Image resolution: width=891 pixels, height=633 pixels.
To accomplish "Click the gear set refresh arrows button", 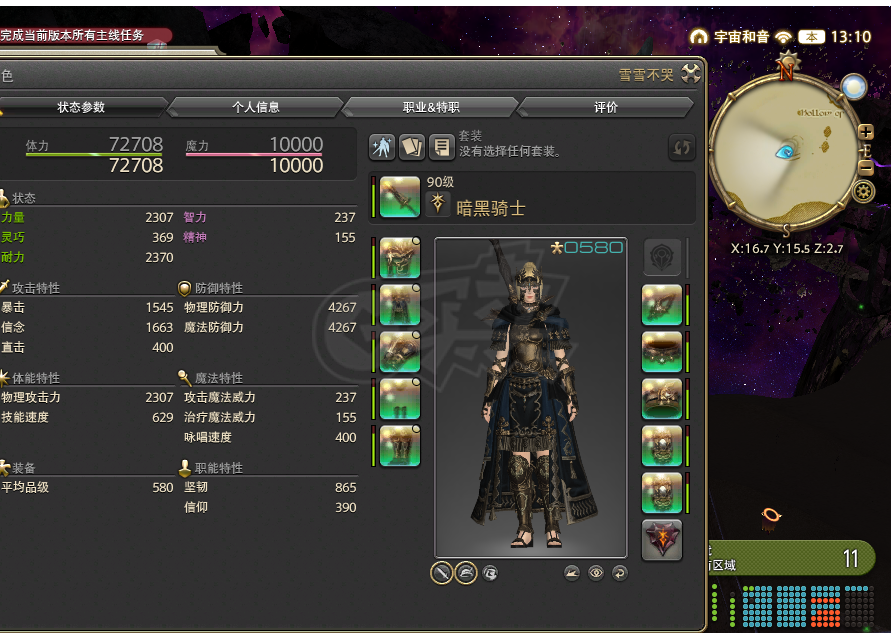I will pos(681,148).
